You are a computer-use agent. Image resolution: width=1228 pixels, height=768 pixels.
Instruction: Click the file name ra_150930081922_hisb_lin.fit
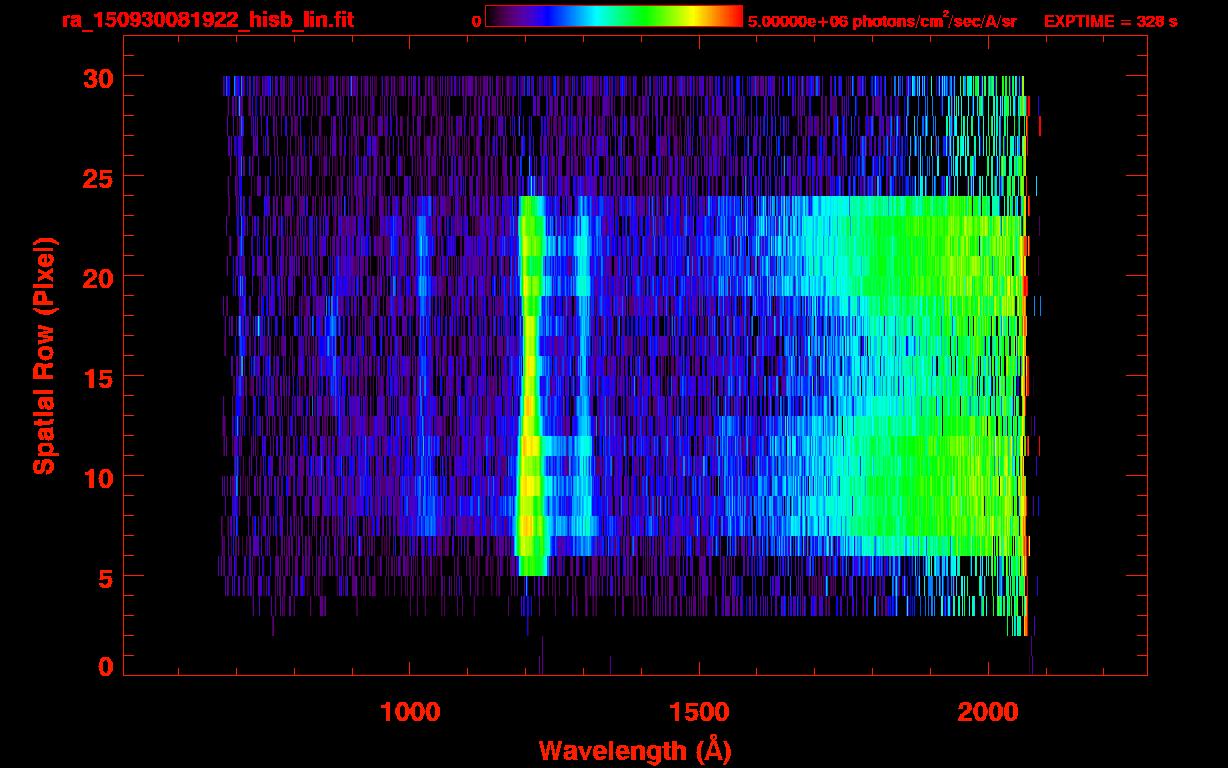[207, 20]
